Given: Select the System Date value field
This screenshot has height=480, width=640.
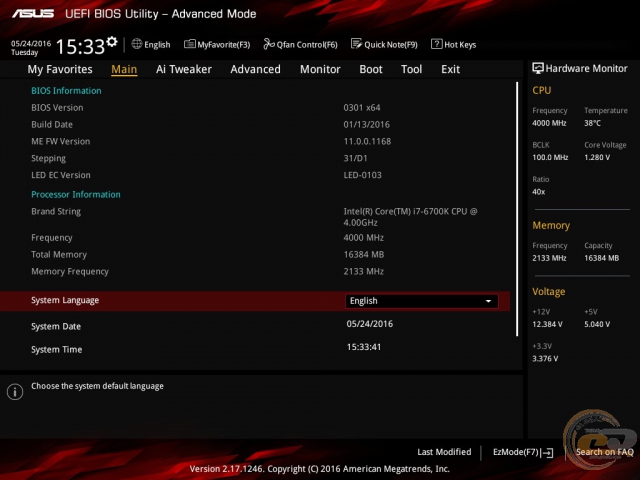Looking at the screenshot, I should click(x=369, y=324).
